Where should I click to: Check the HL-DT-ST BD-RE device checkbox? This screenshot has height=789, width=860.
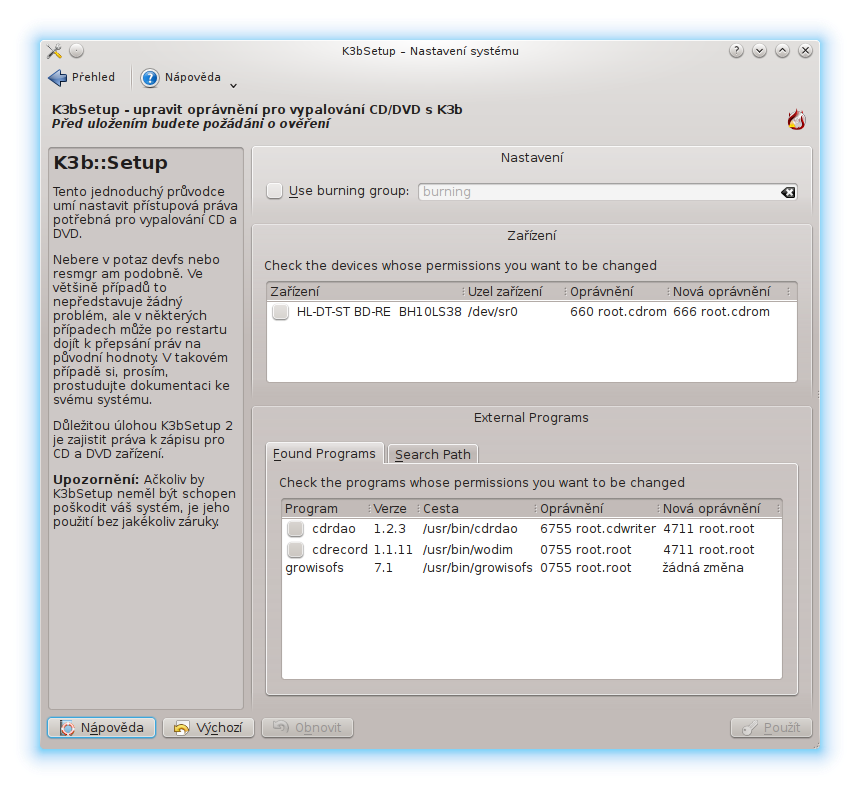pyautogui.click(x=280, y=312)
